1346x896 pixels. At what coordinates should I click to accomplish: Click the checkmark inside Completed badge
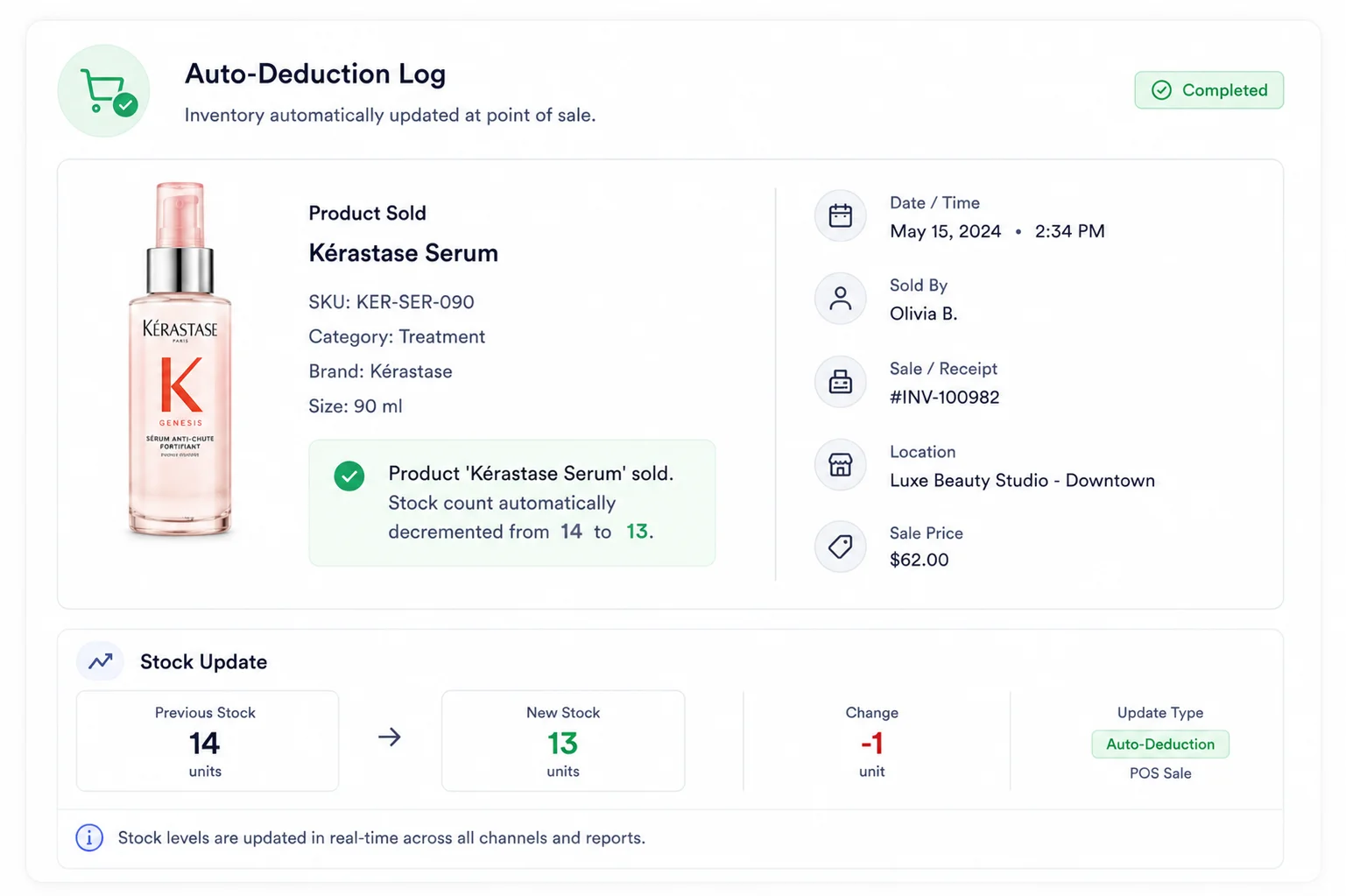click(1161, 90)
